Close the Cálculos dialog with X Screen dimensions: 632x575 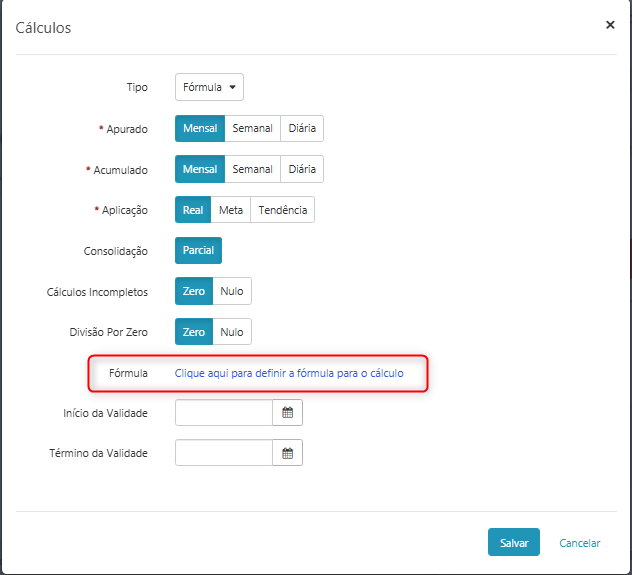pos(610,25)
